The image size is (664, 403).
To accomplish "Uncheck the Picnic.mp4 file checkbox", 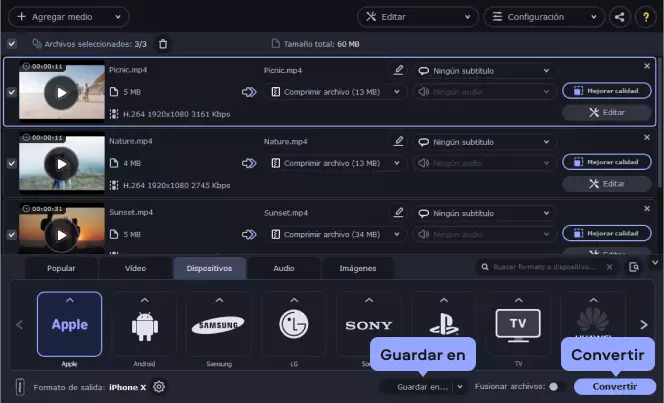I will 11,92.
